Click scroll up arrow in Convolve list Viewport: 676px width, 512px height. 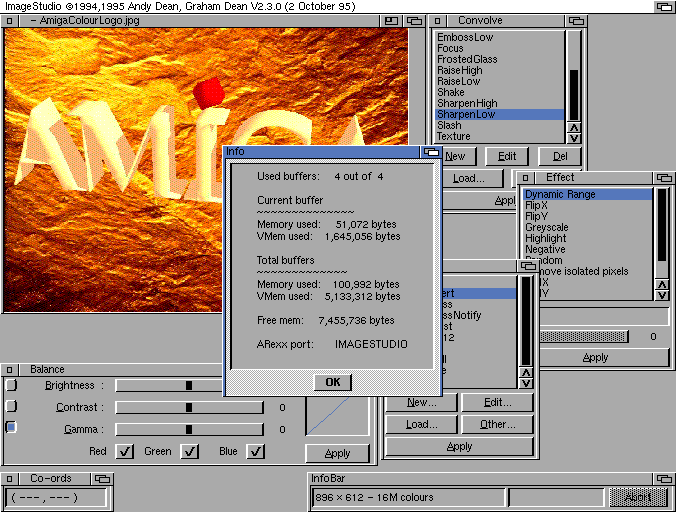click(574, 128)
